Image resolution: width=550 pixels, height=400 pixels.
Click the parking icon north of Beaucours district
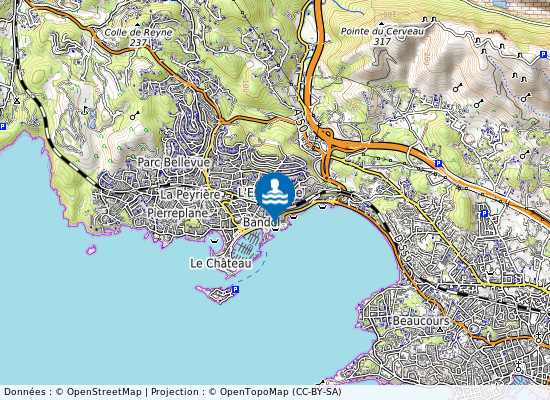pos(484,213)
